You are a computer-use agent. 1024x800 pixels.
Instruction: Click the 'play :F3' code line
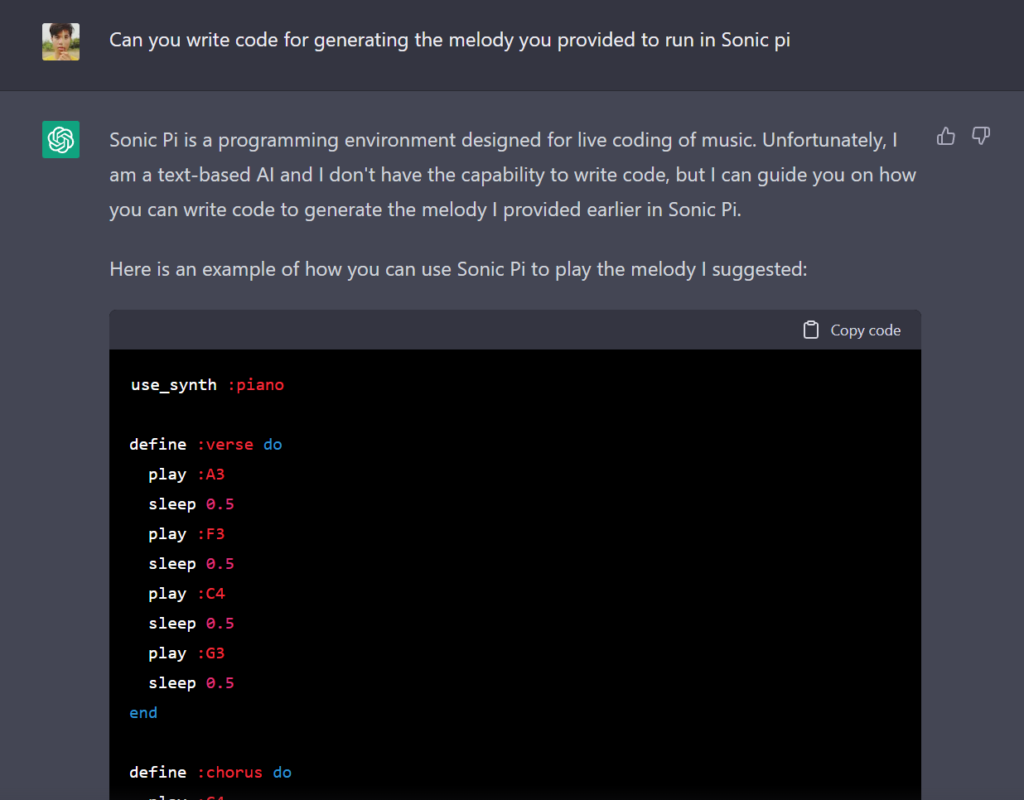click(x=186, y=534)
